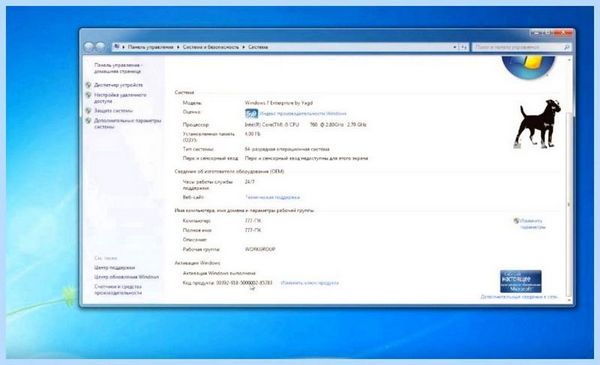Click 777-ПК in the Полное имя row
Screen dimensions: 600x365
click(253, 230)
